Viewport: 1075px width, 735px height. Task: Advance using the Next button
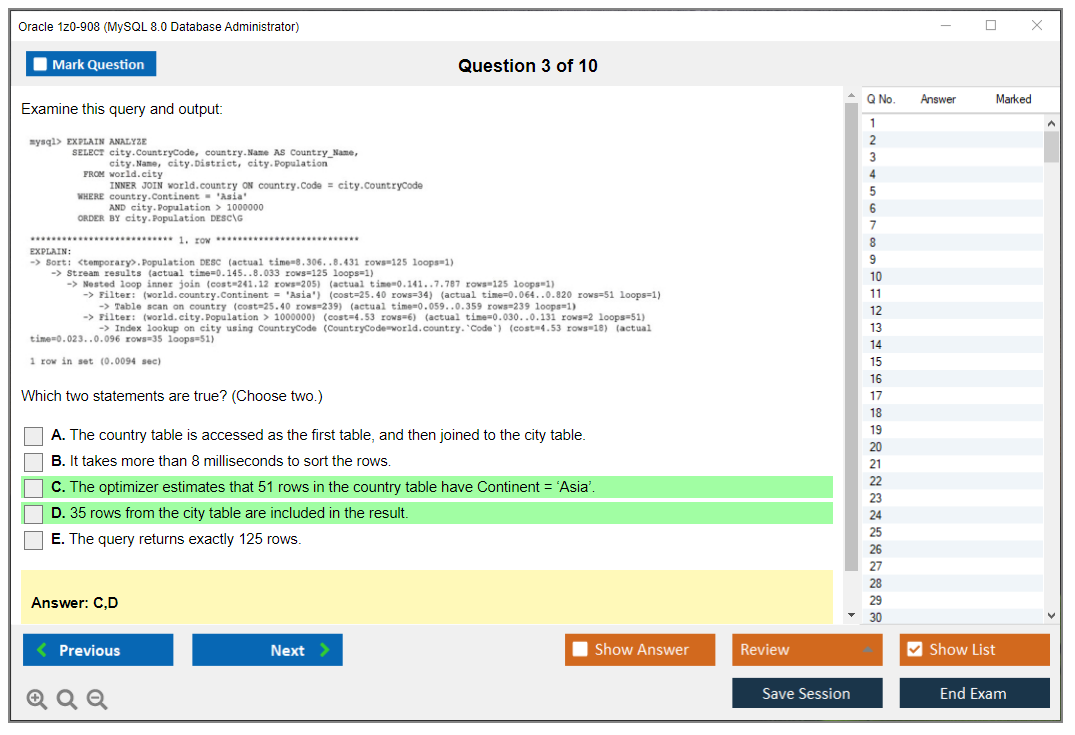click(x=267, y=650)
